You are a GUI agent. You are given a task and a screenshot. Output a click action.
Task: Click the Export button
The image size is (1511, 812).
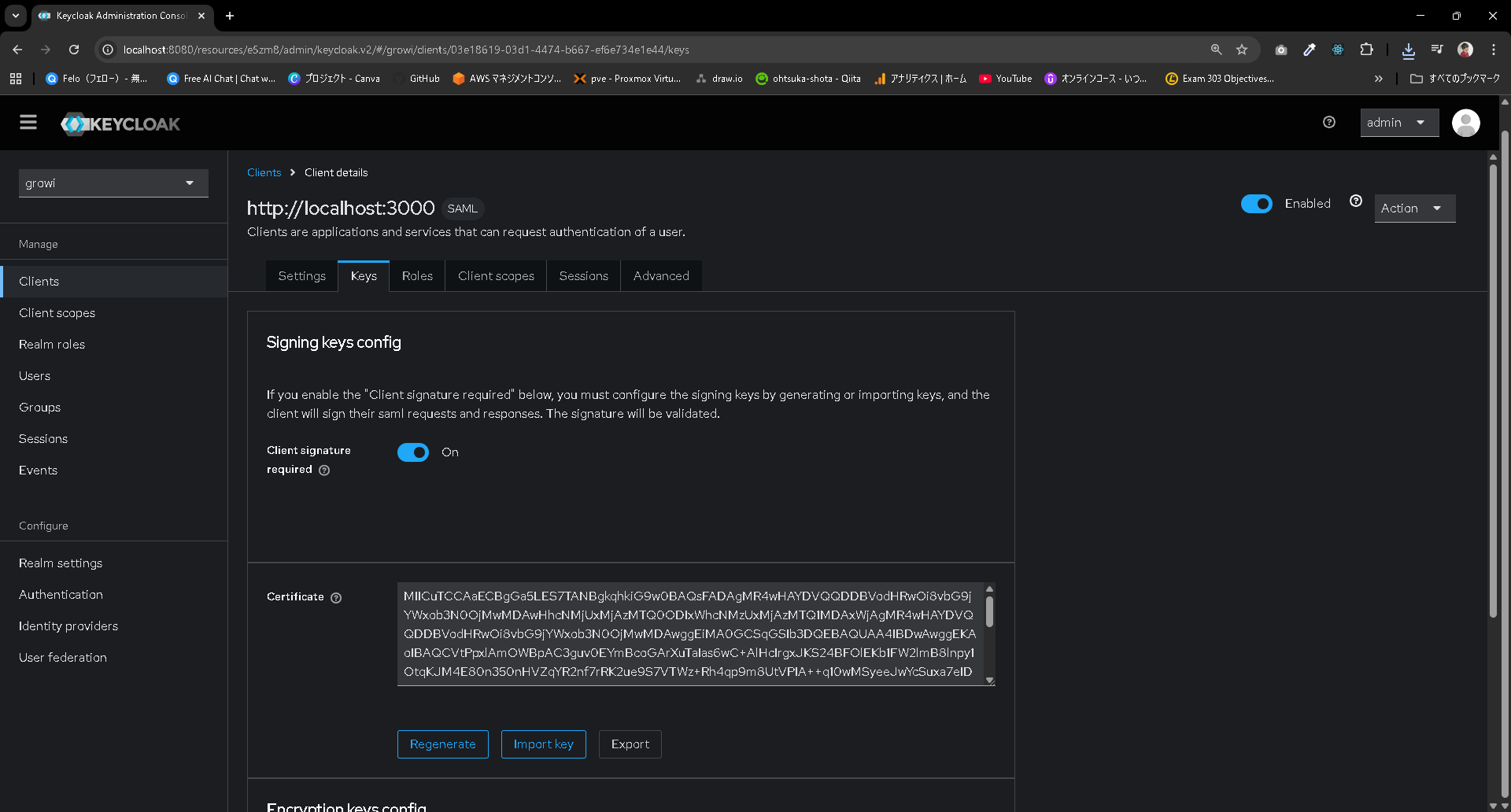click(x=630, y=744)
